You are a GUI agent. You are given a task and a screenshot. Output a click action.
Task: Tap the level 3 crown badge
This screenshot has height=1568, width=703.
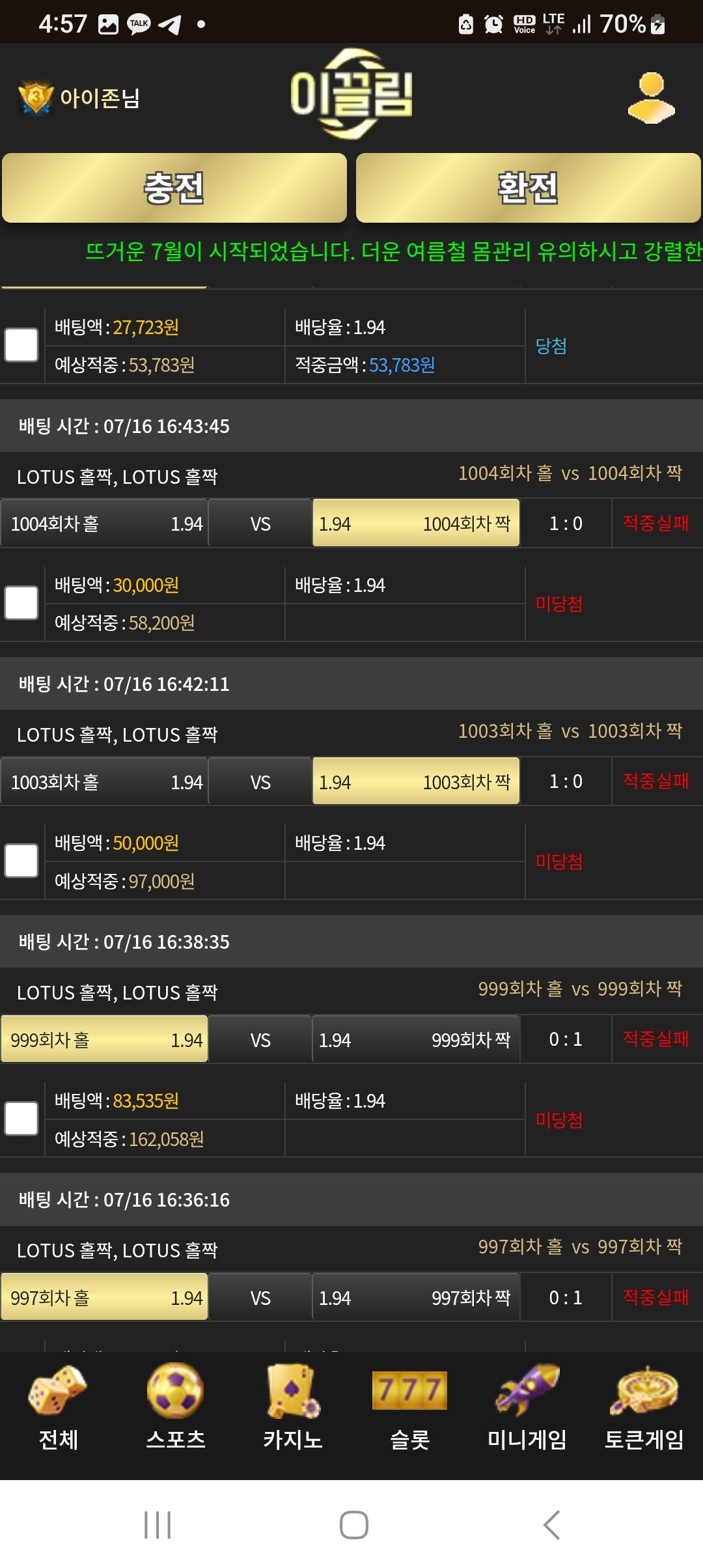click(x=36, y=98)
